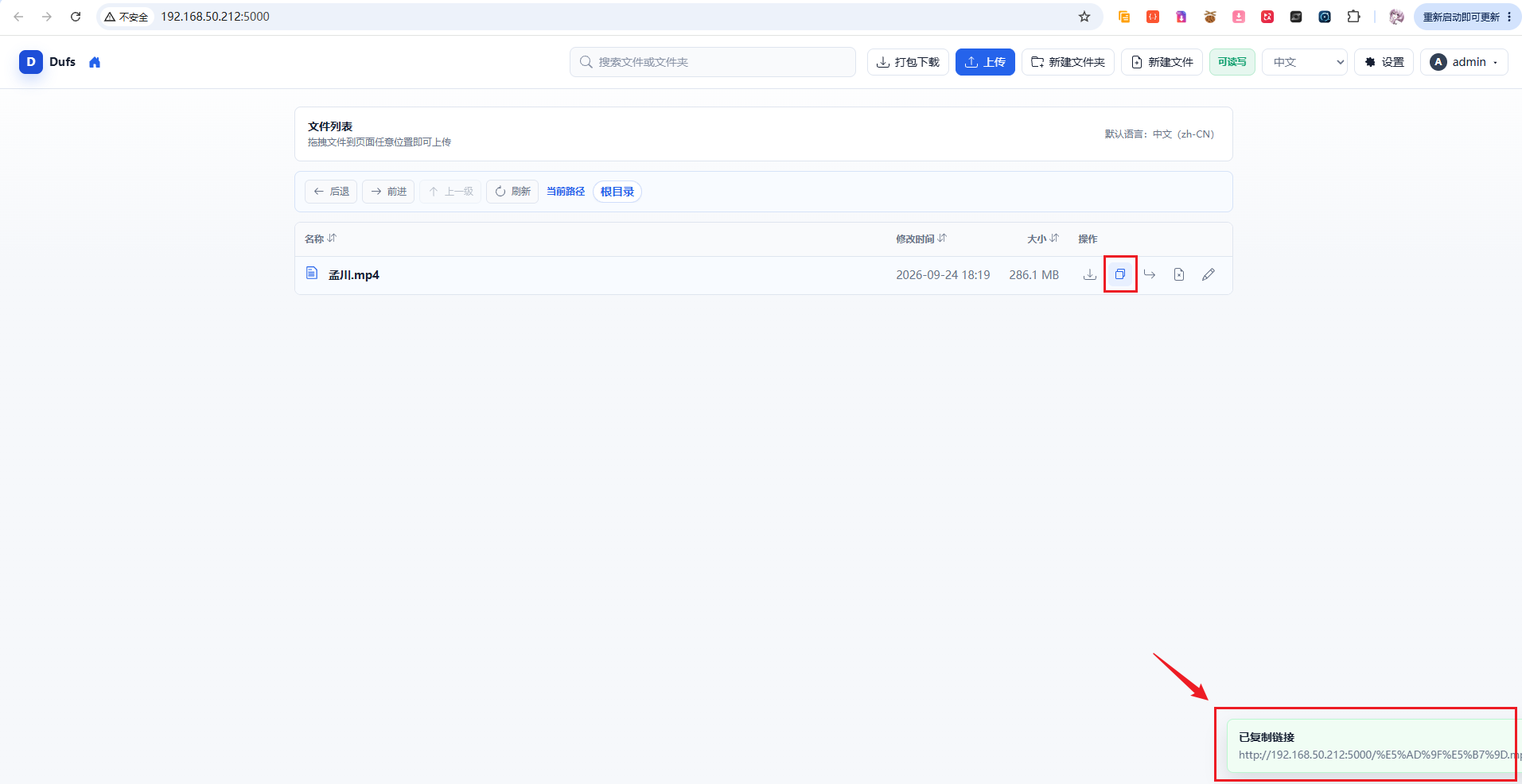This screenshot has width=1522, height=784.
Task: Move 孟川.mp4 using the arrow icon
Action: coord(1150,274)
